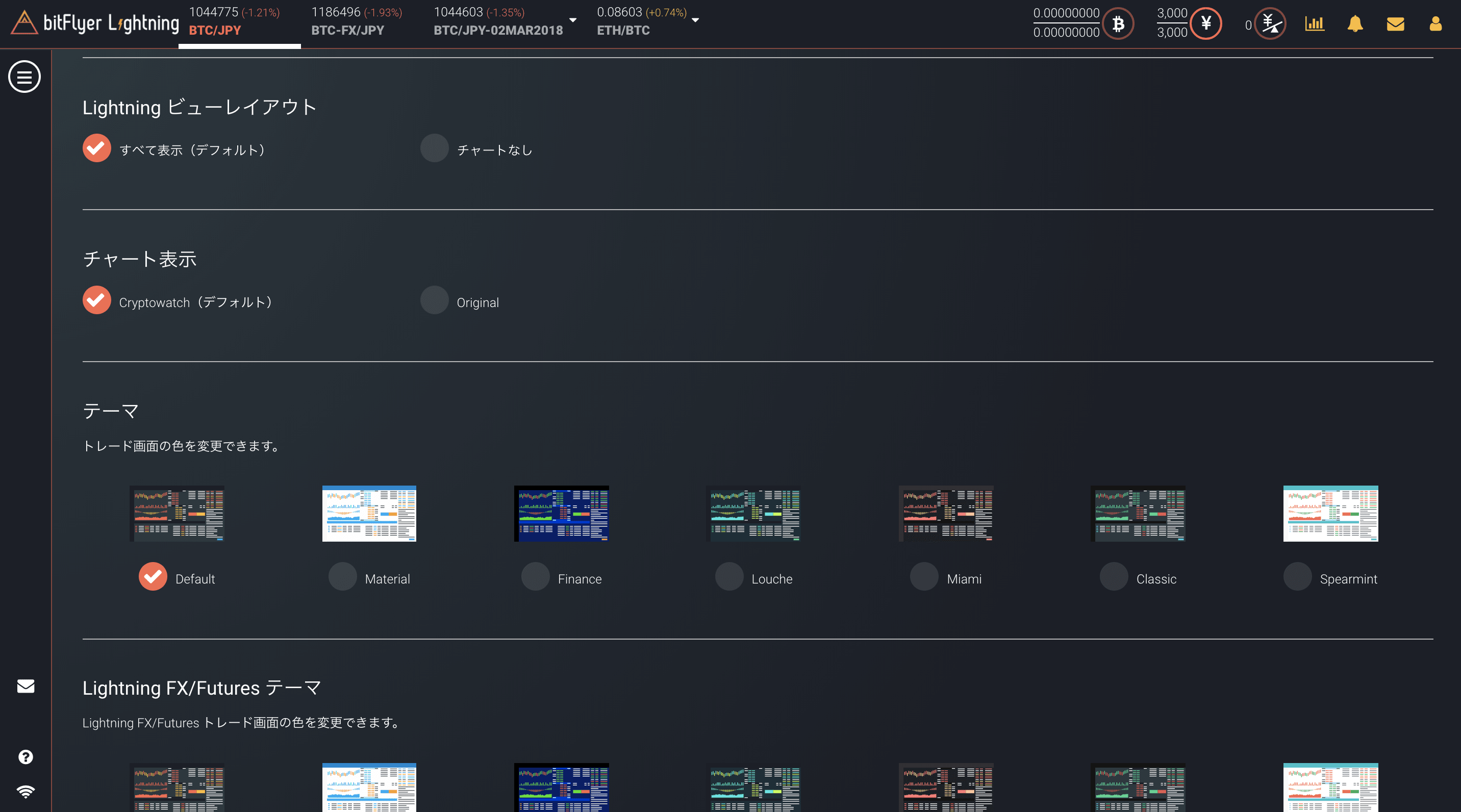
Task: Click the sidebar envelope icon
Action: point(26,686)
